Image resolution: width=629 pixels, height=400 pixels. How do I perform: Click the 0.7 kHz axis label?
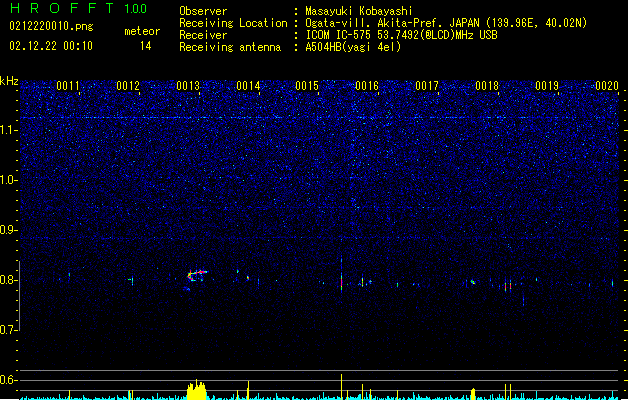click(x=9, y=330)
